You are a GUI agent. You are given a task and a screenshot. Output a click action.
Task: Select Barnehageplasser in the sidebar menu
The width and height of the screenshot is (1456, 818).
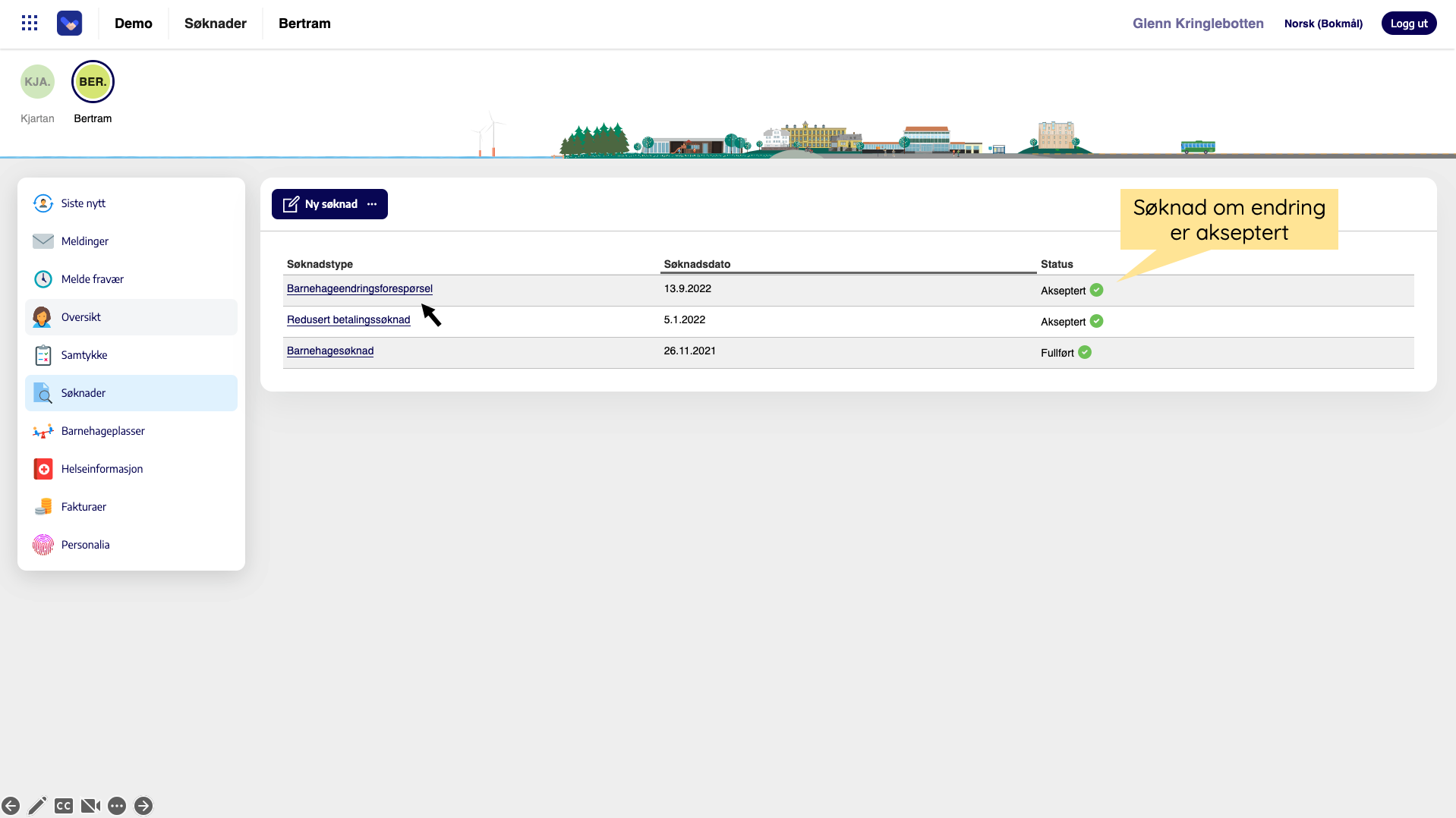[x=103, y=431]
